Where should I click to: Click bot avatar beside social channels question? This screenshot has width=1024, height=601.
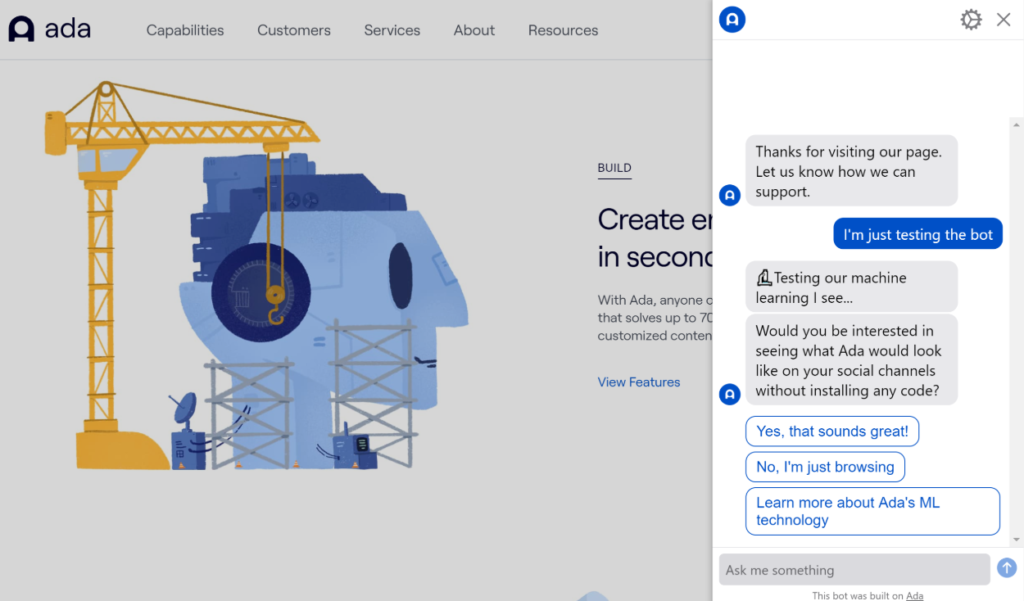[730, 394]
